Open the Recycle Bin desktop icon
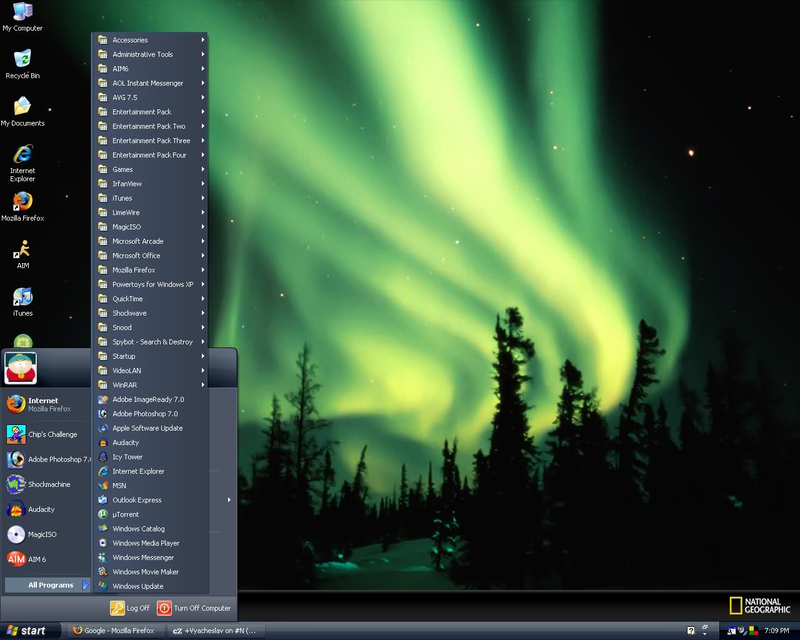 22,64
